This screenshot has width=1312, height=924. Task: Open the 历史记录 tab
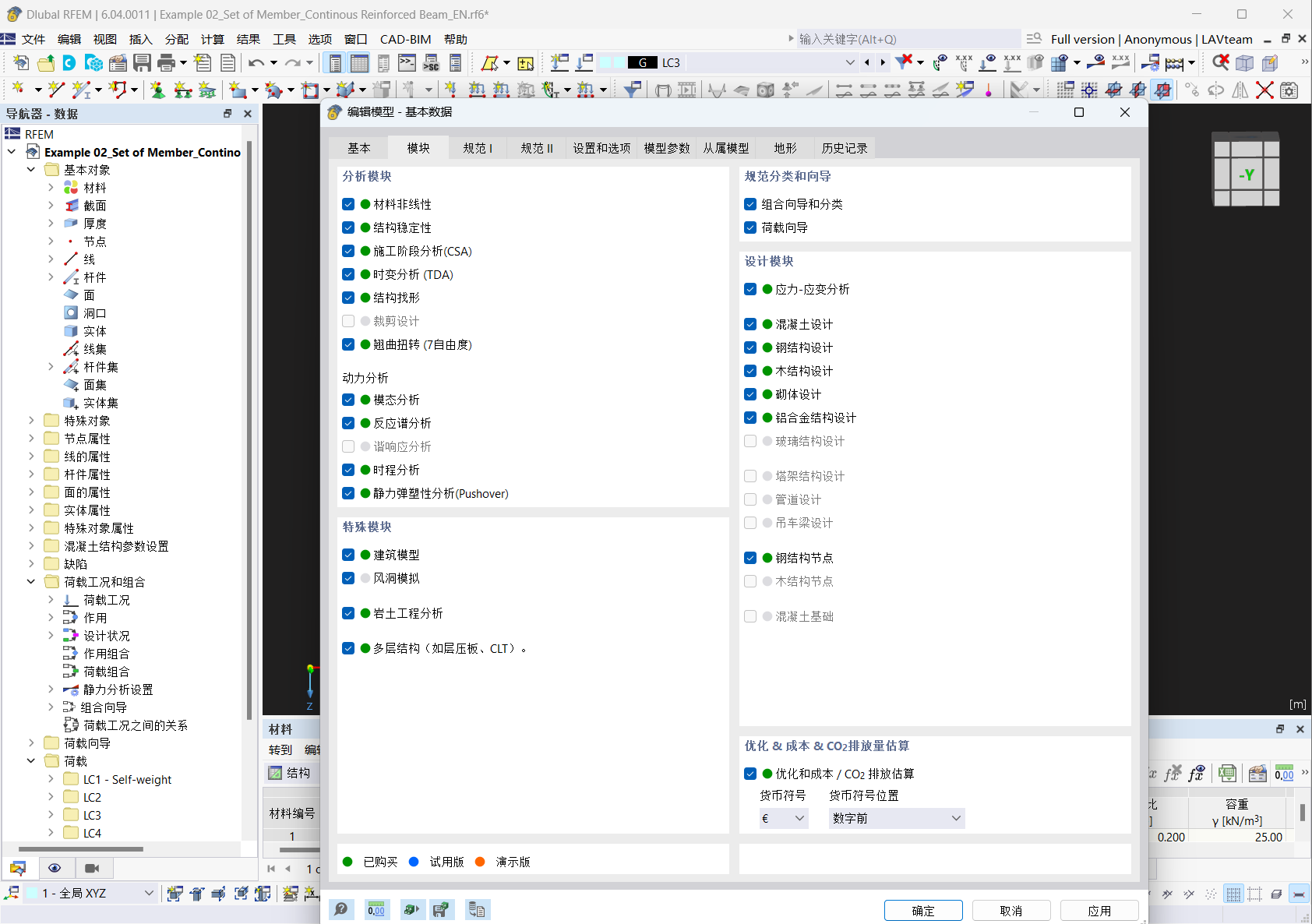(x=845, y=148)
